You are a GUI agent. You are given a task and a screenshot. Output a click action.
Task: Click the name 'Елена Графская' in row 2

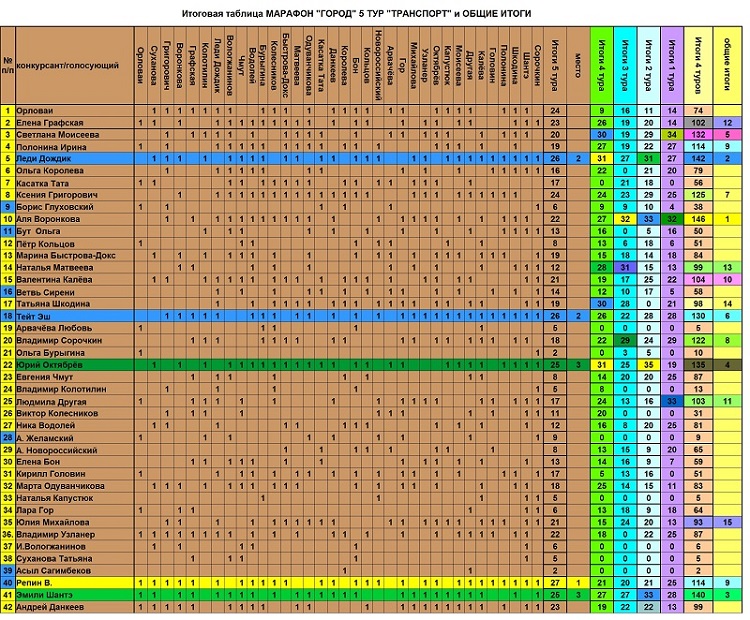(x=50, y=123)
